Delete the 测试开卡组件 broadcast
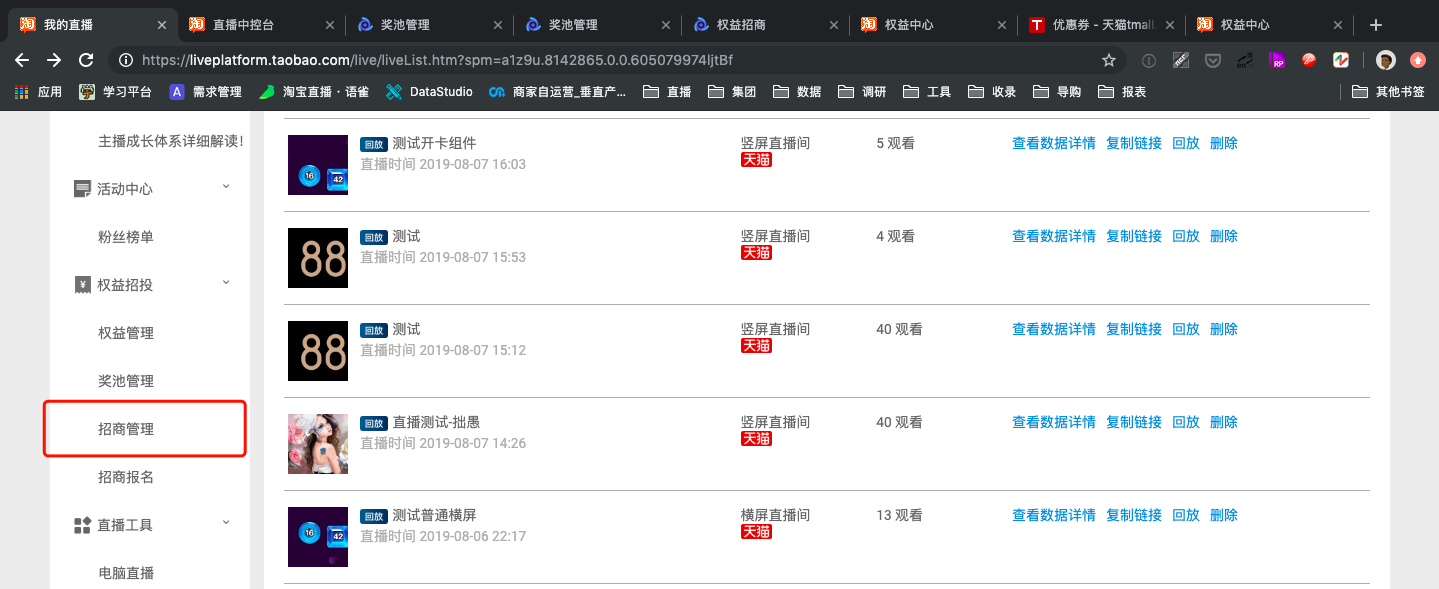This screenshot has height=589, width=1439. click(1224, 143)
